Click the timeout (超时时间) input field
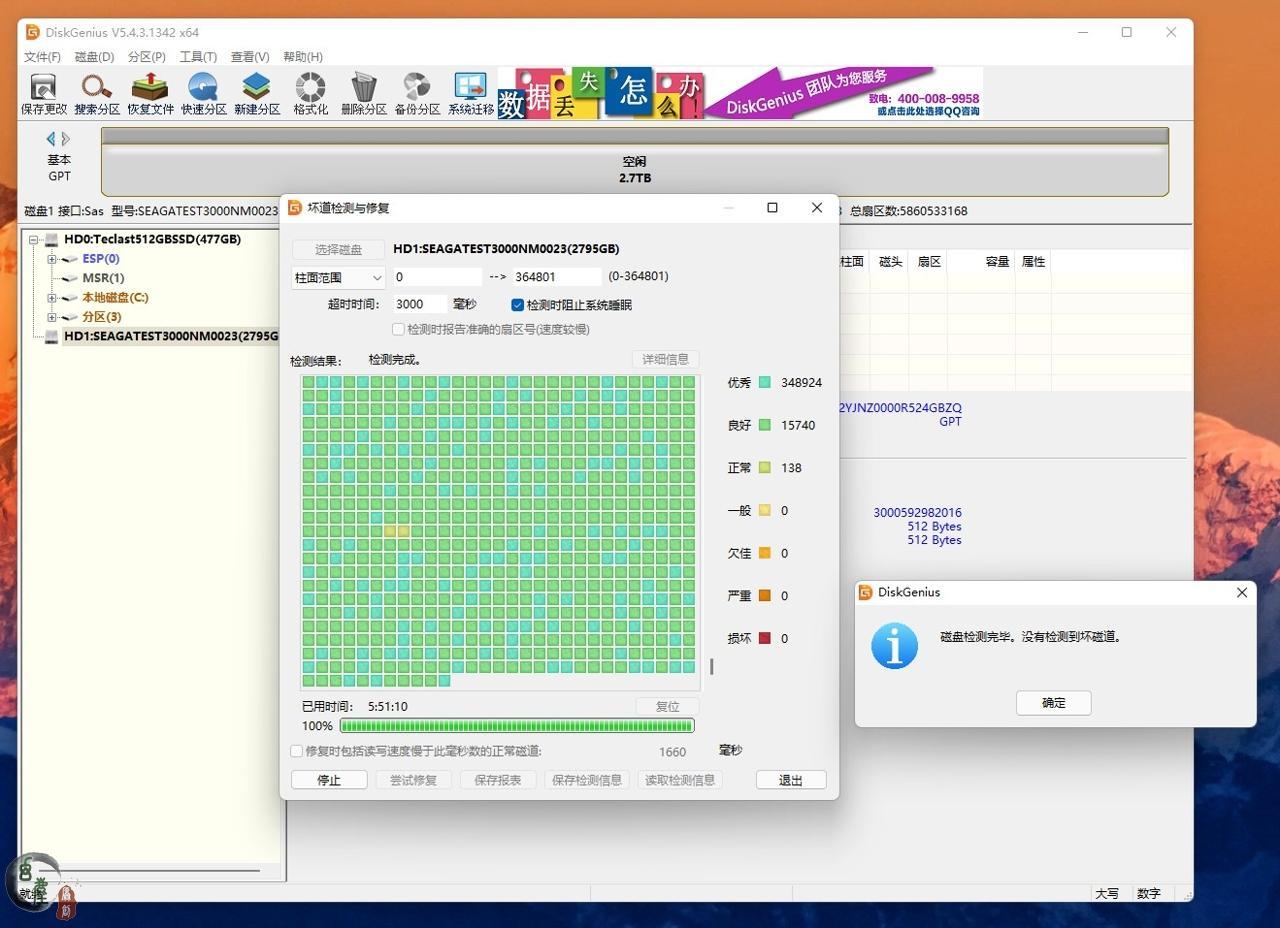 coord(419,304)
